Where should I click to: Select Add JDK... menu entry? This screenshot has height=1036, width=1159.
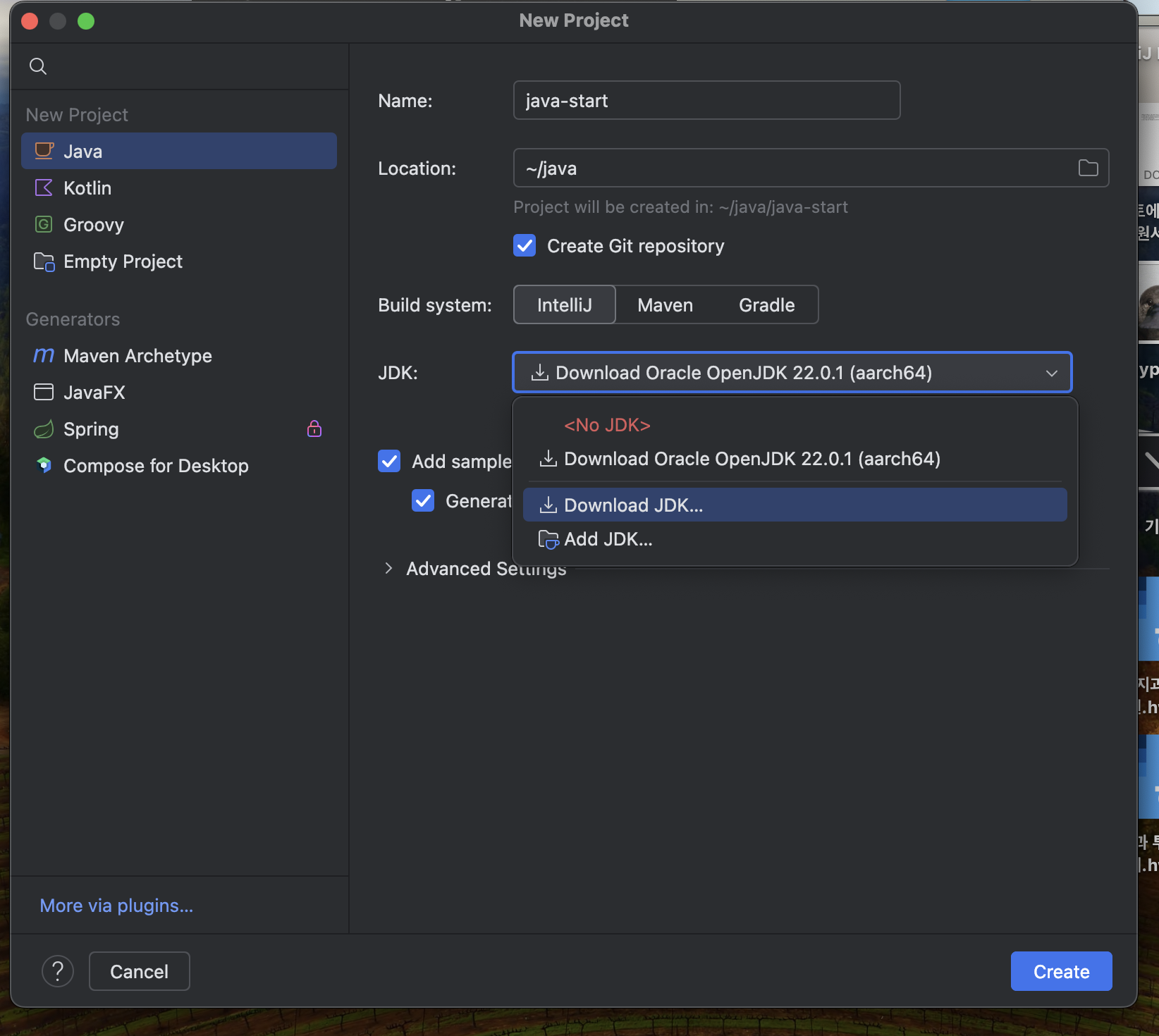click(x=608, y=539)
